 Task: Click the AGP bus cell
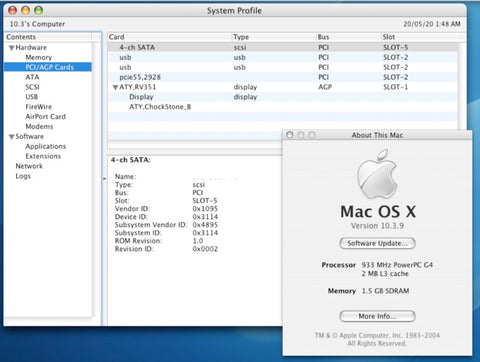(x=325, y=87)
